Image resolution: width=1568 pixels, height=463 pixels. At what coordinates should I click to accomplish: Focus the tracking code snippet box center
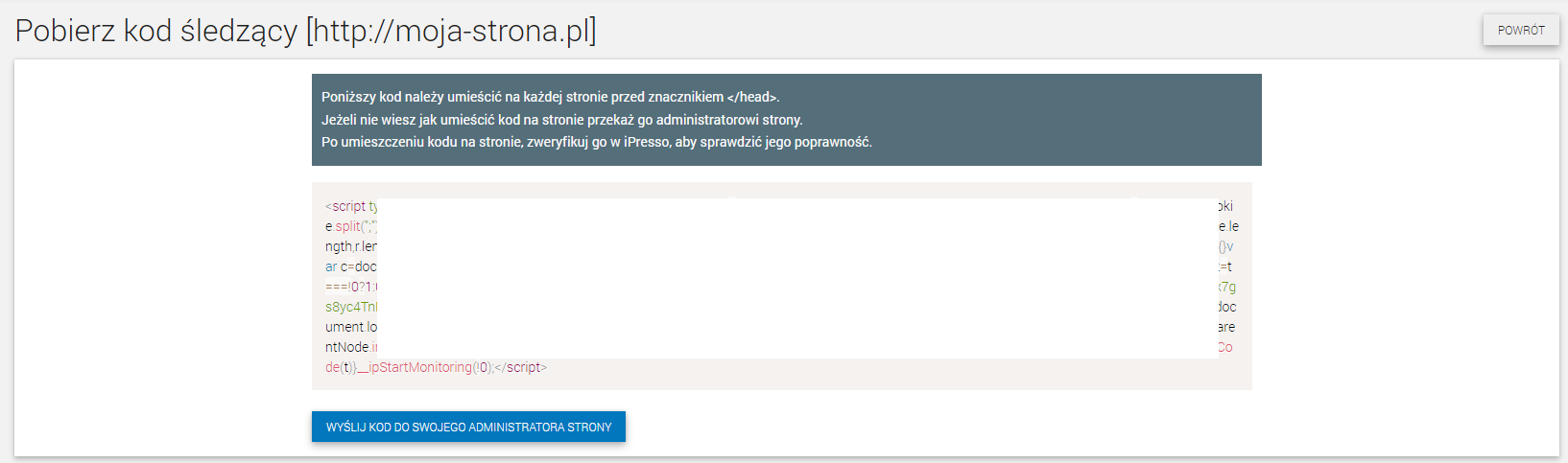(x=782, y=286)
